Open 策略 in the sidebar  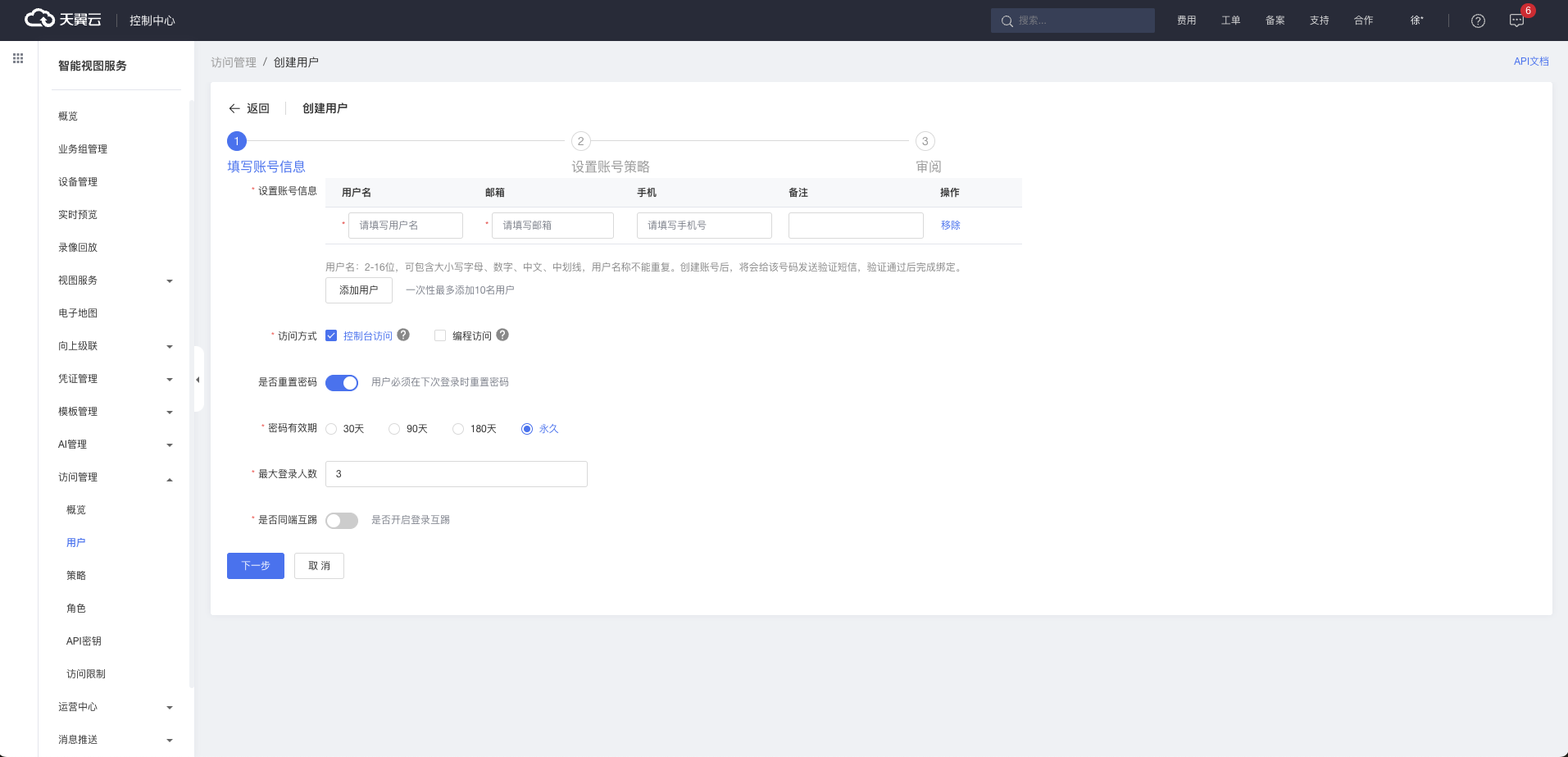[76, 576]
